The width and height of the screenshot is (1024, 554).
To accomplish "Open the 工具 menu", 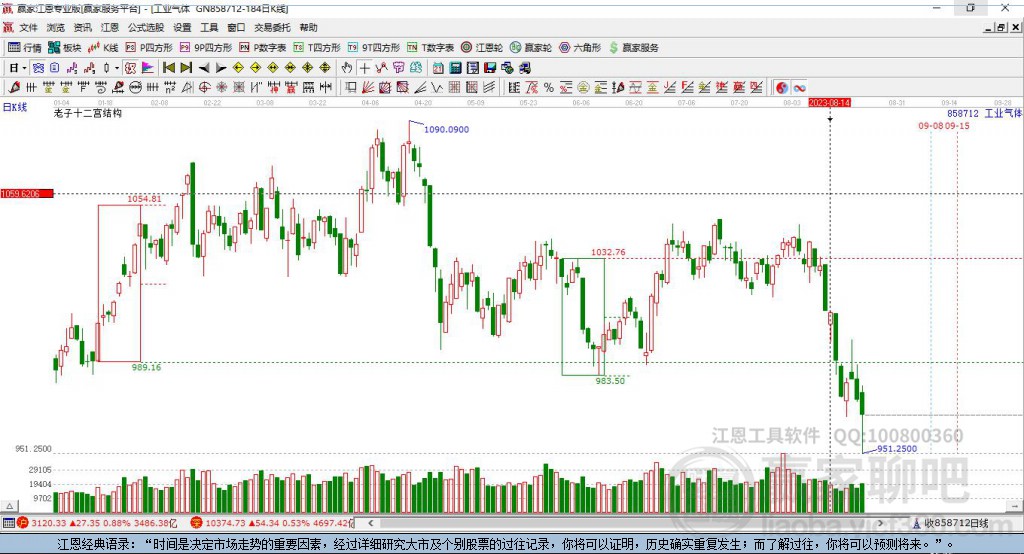I will (x=209, y=27).
